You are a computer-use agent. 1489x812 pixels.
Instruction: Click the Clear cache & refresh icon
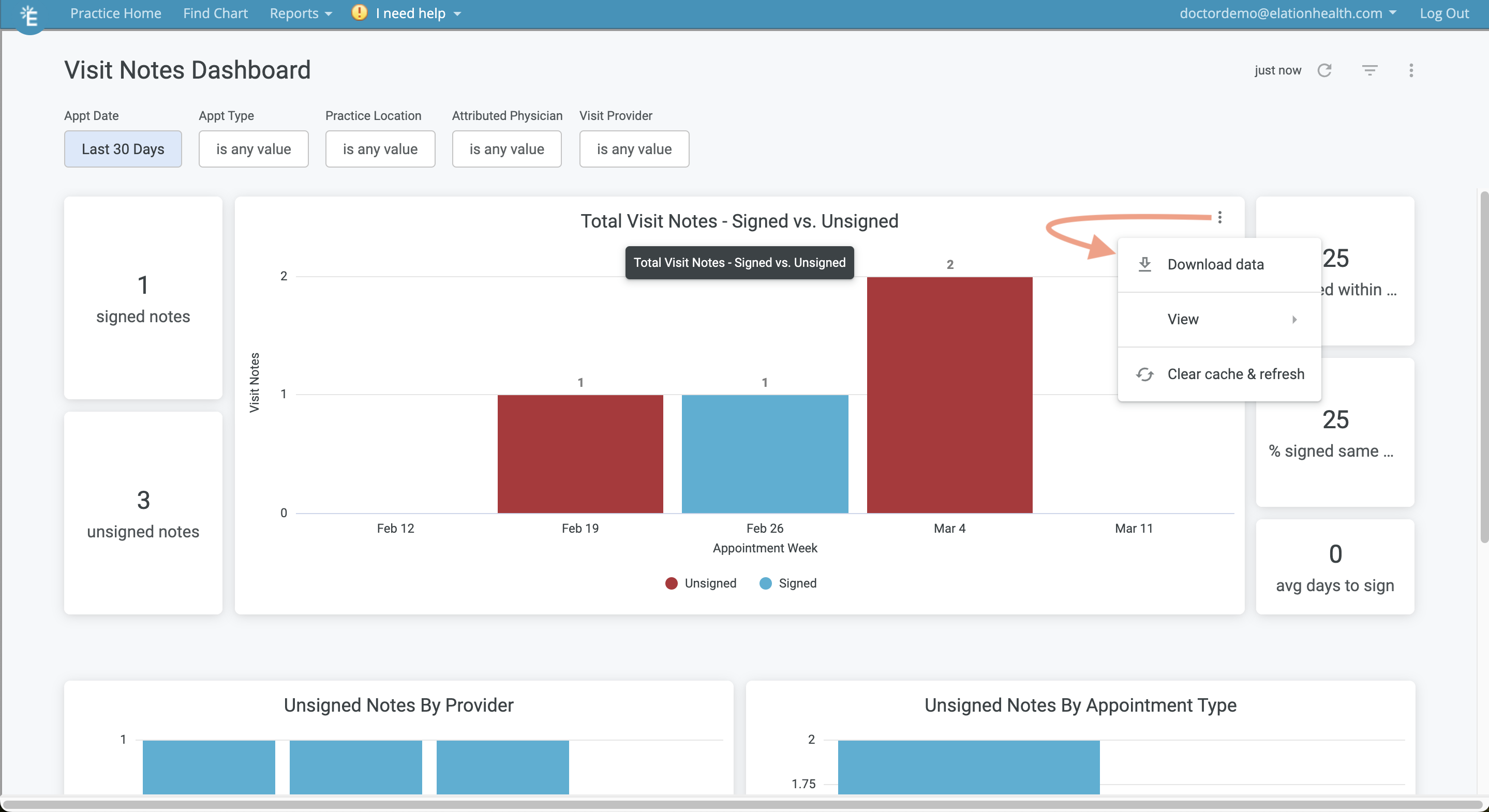pos(1145,374)
